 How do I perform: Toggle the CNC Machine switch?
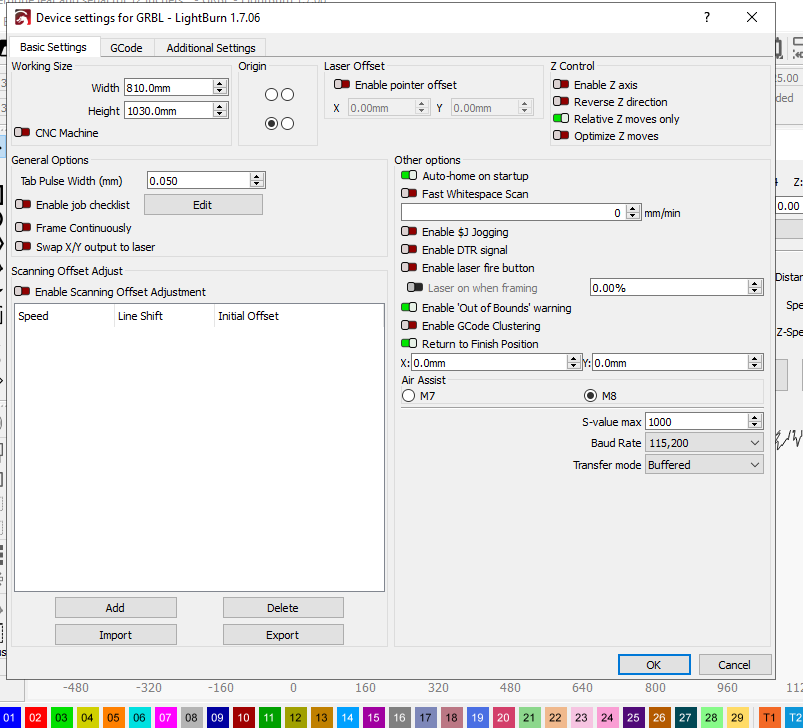tap(22, 133)
